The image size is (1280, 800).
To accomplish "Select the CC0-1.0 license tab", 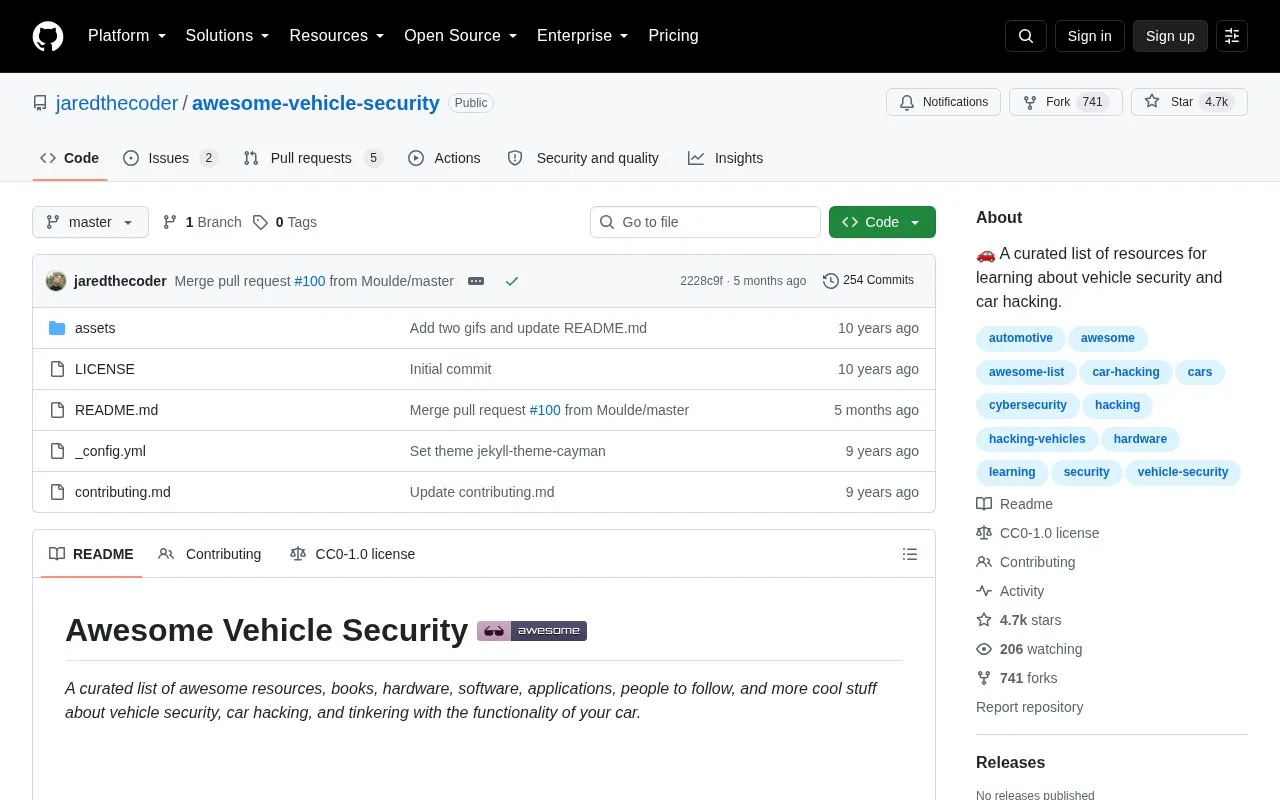I will [x=352, y=554].
